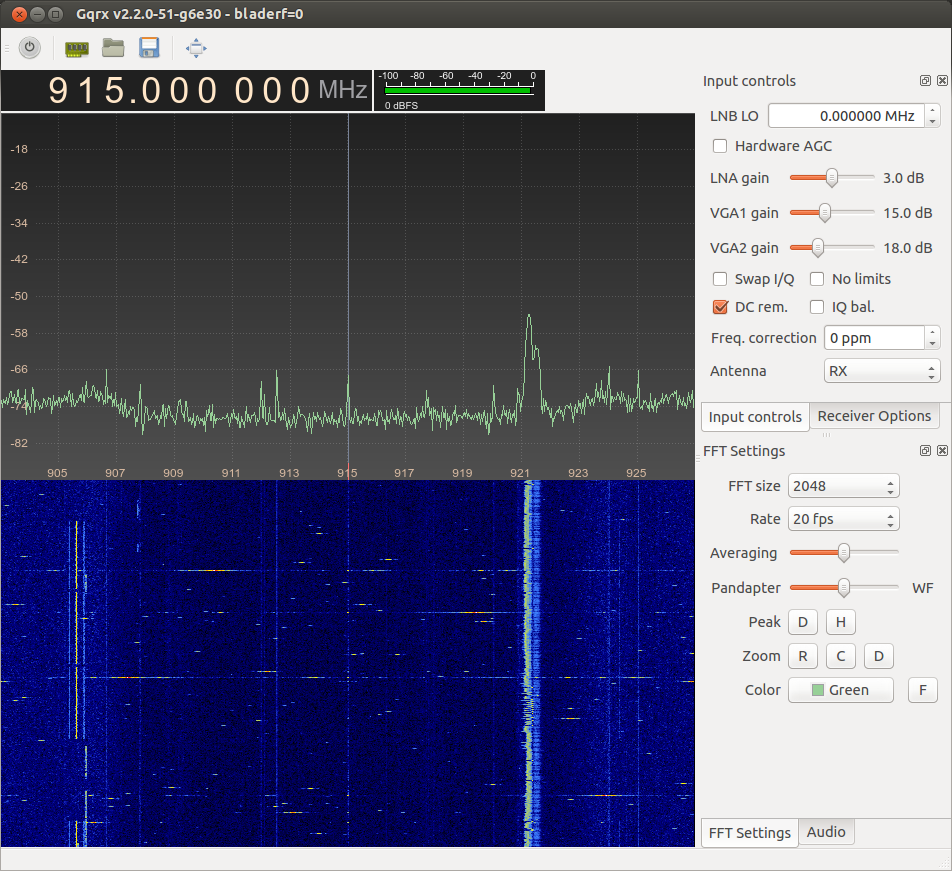Enable the Hardware AGC checkbox
Screen dimensions: 952x871
coord(720,146)
